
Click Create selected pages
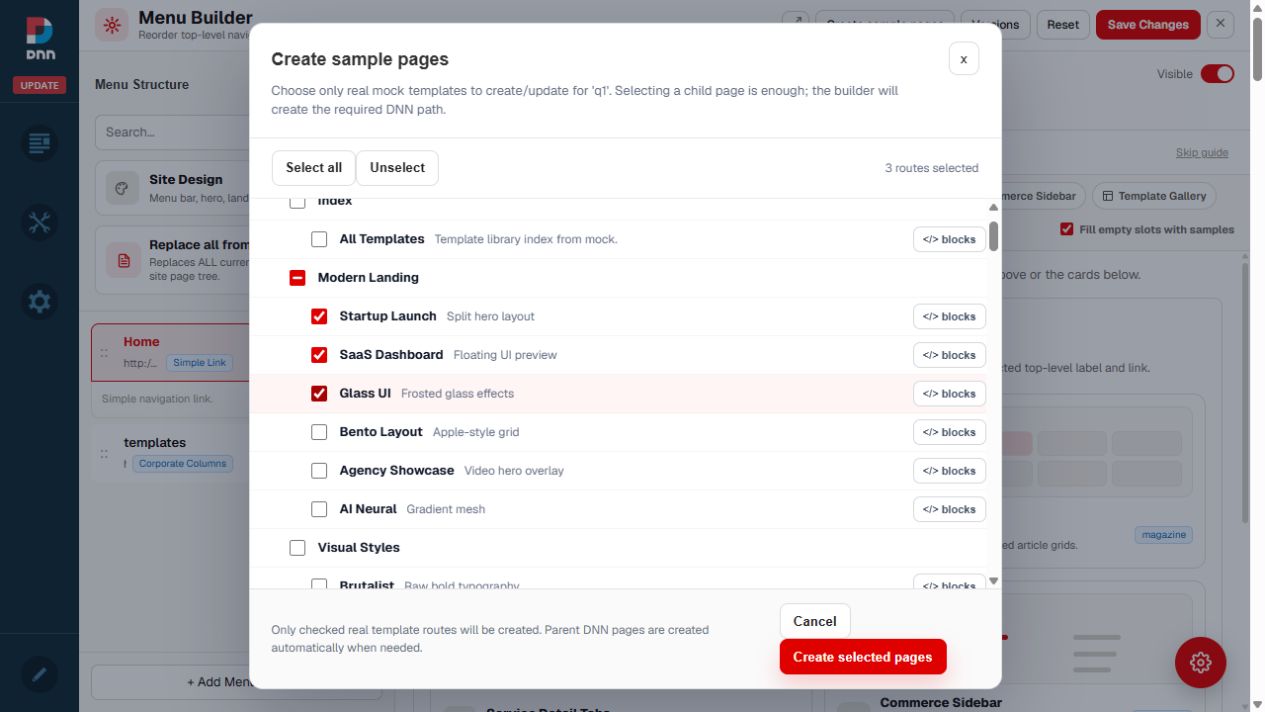coord(863,657)
